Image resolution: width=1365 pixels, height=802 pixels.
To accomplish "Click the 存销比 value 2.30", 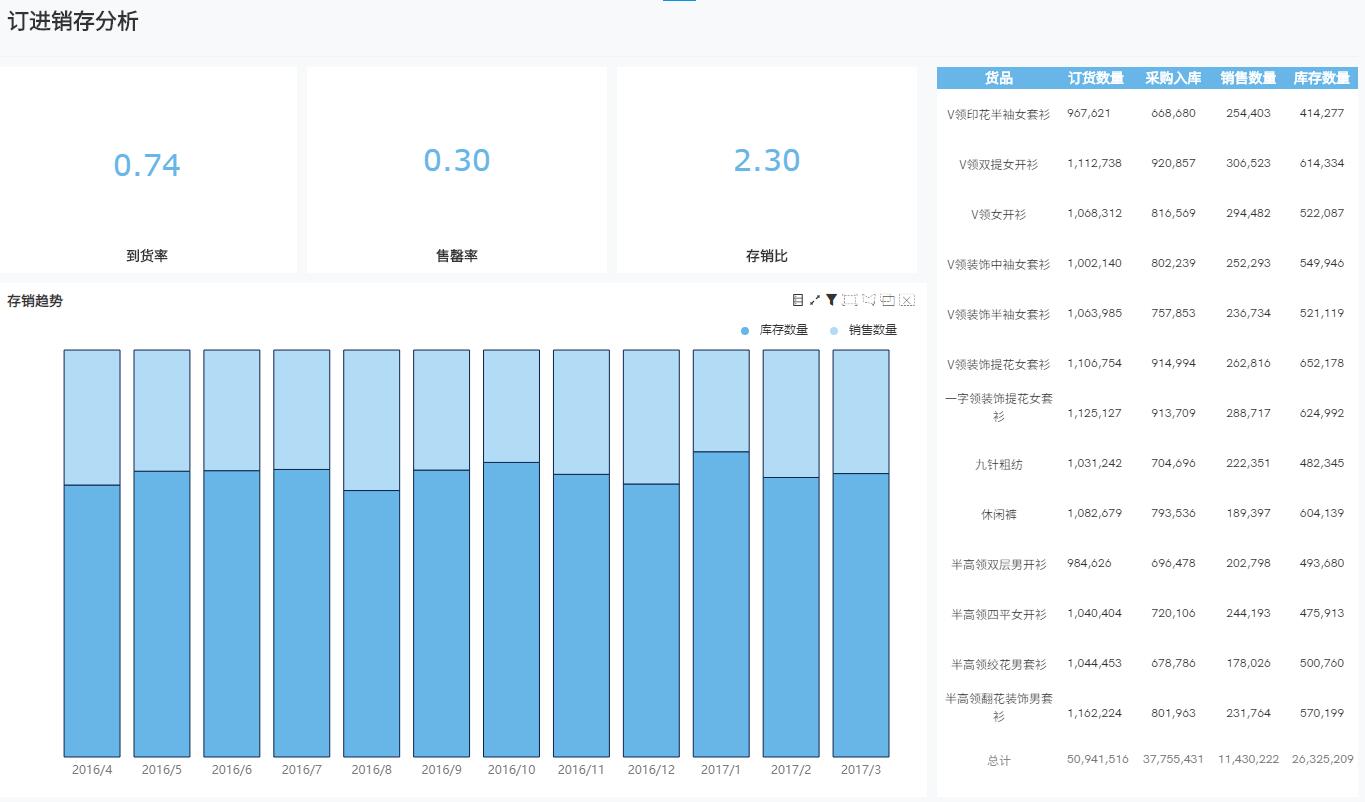I will 766,160.
